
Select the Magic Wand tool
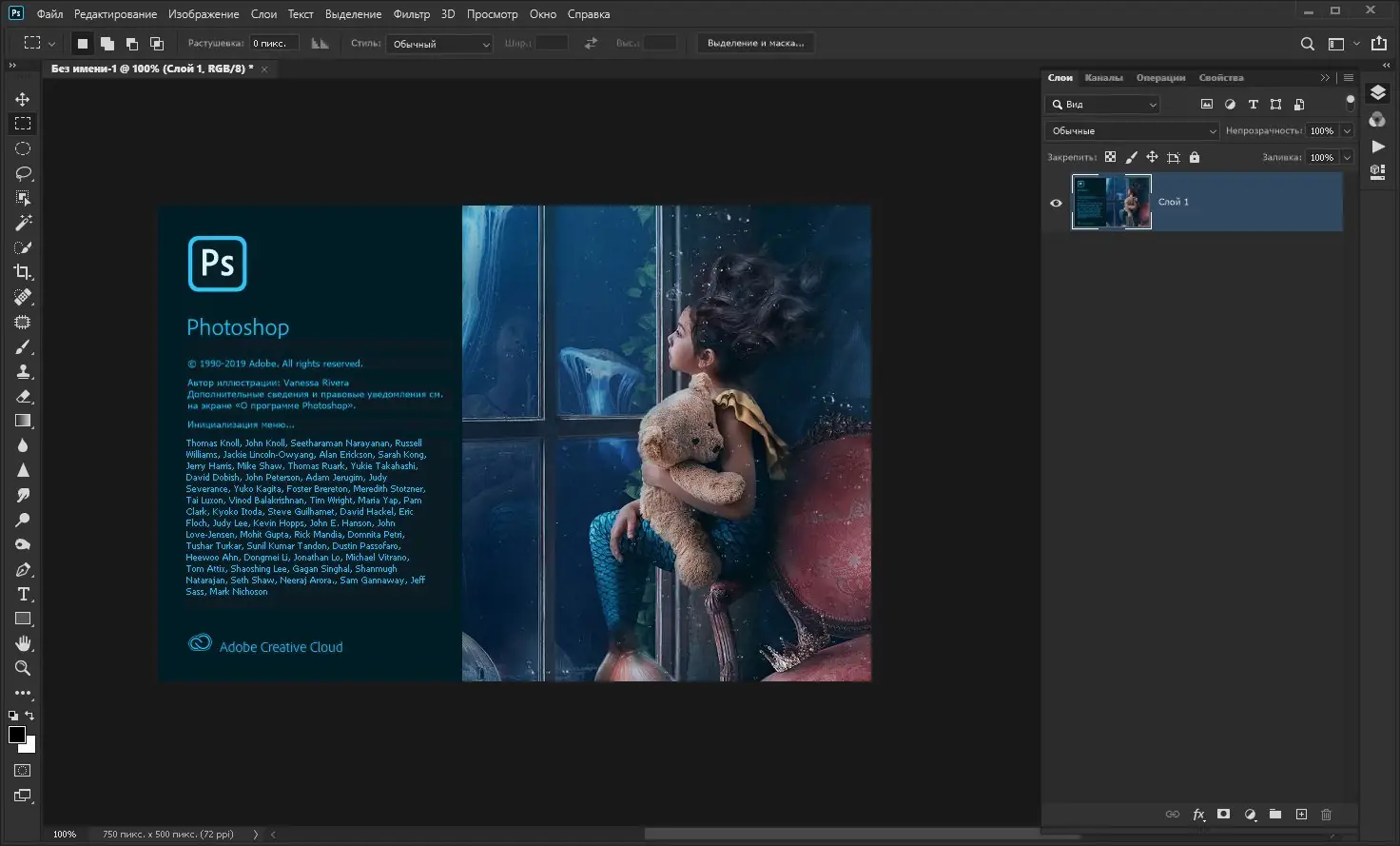tap(23, 223)
